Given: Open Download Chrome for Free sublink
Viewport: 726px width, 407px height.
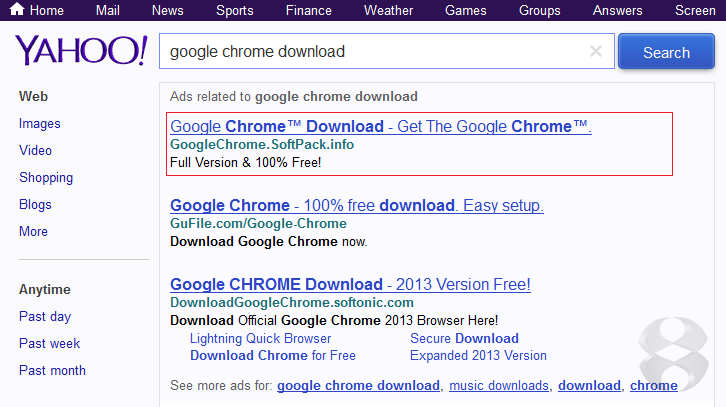Looking at the screenshot, I should (273, 356).
